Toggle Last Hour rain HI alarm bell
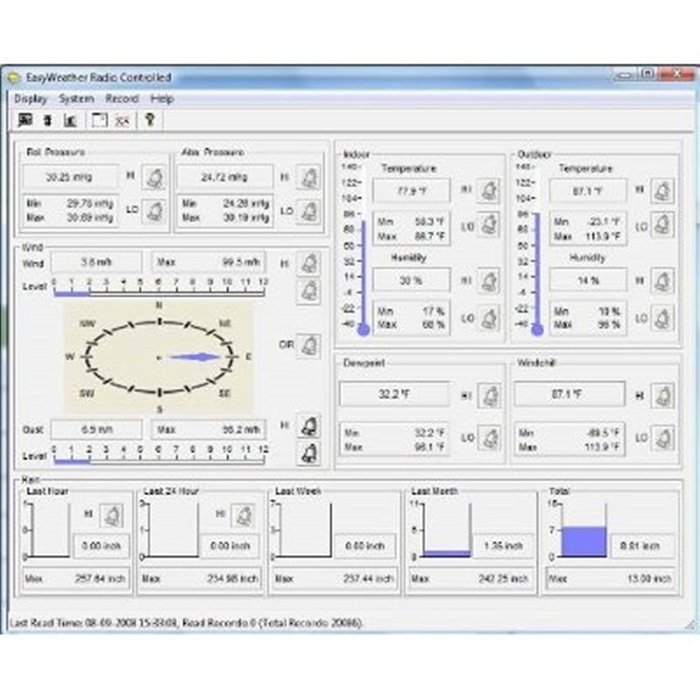The image size is (700, 700). pyautogui.click(x=111, y=516)
